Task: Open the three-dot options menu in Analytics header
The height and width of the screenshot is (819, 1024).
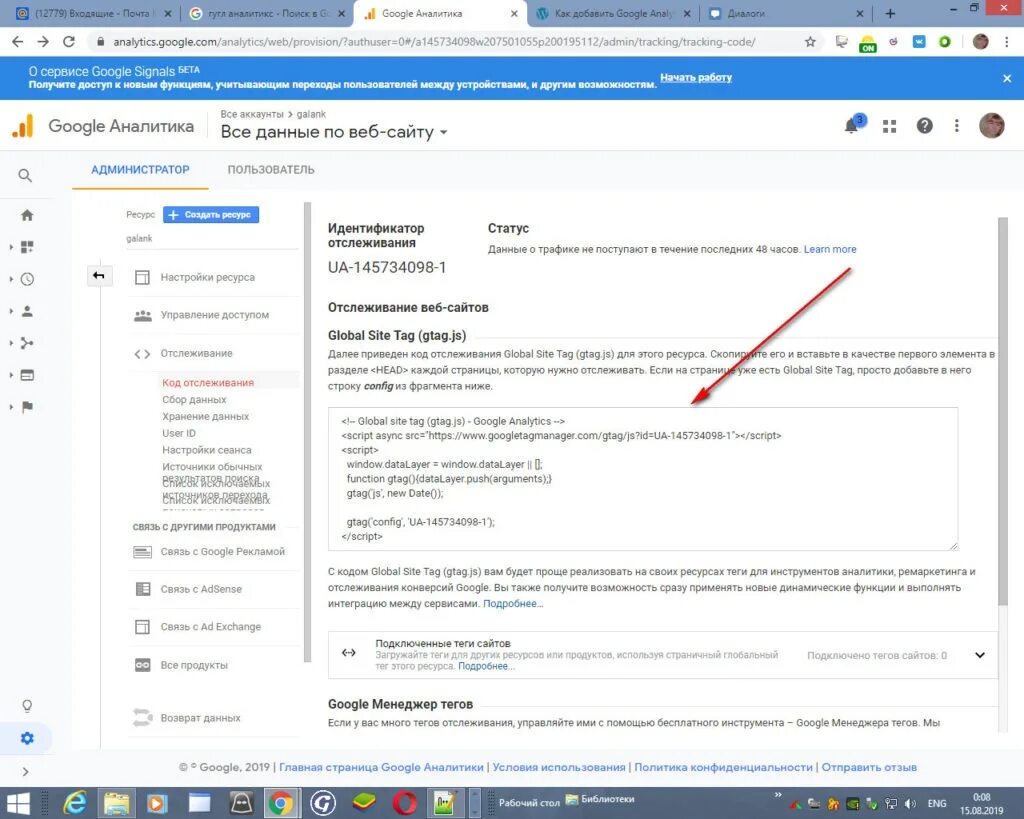Action: tap(957, 125)
